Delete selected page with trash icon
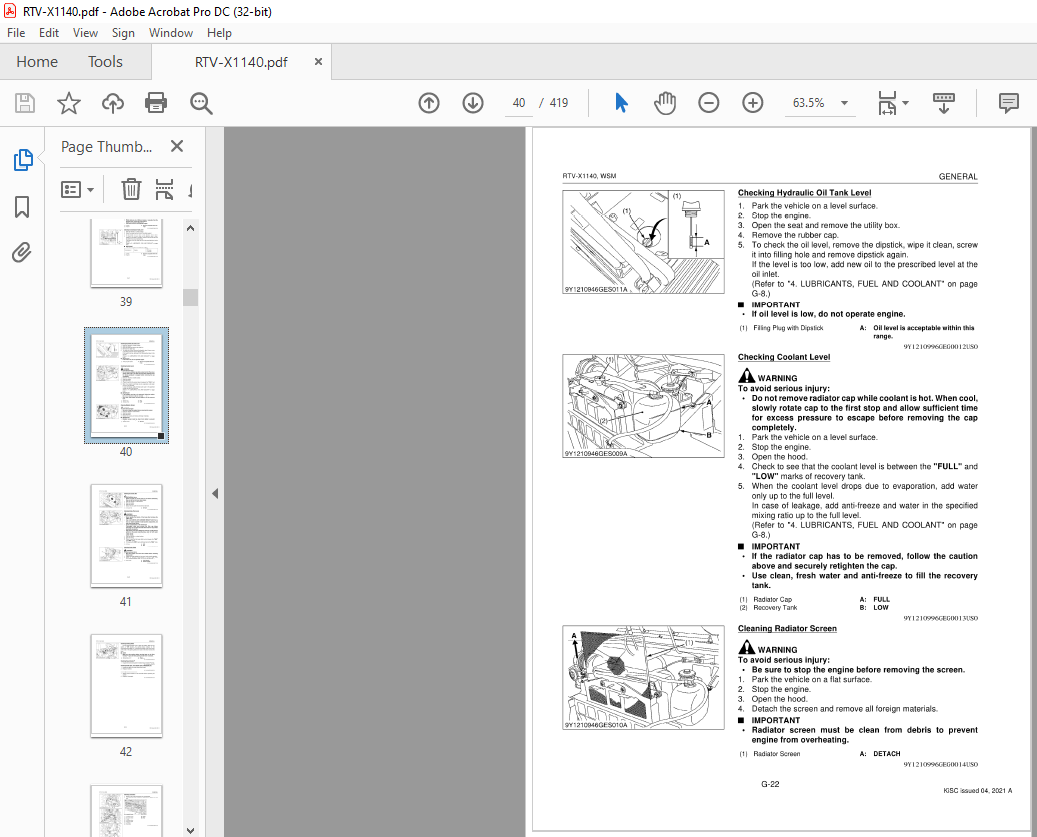 click(131, 190)
